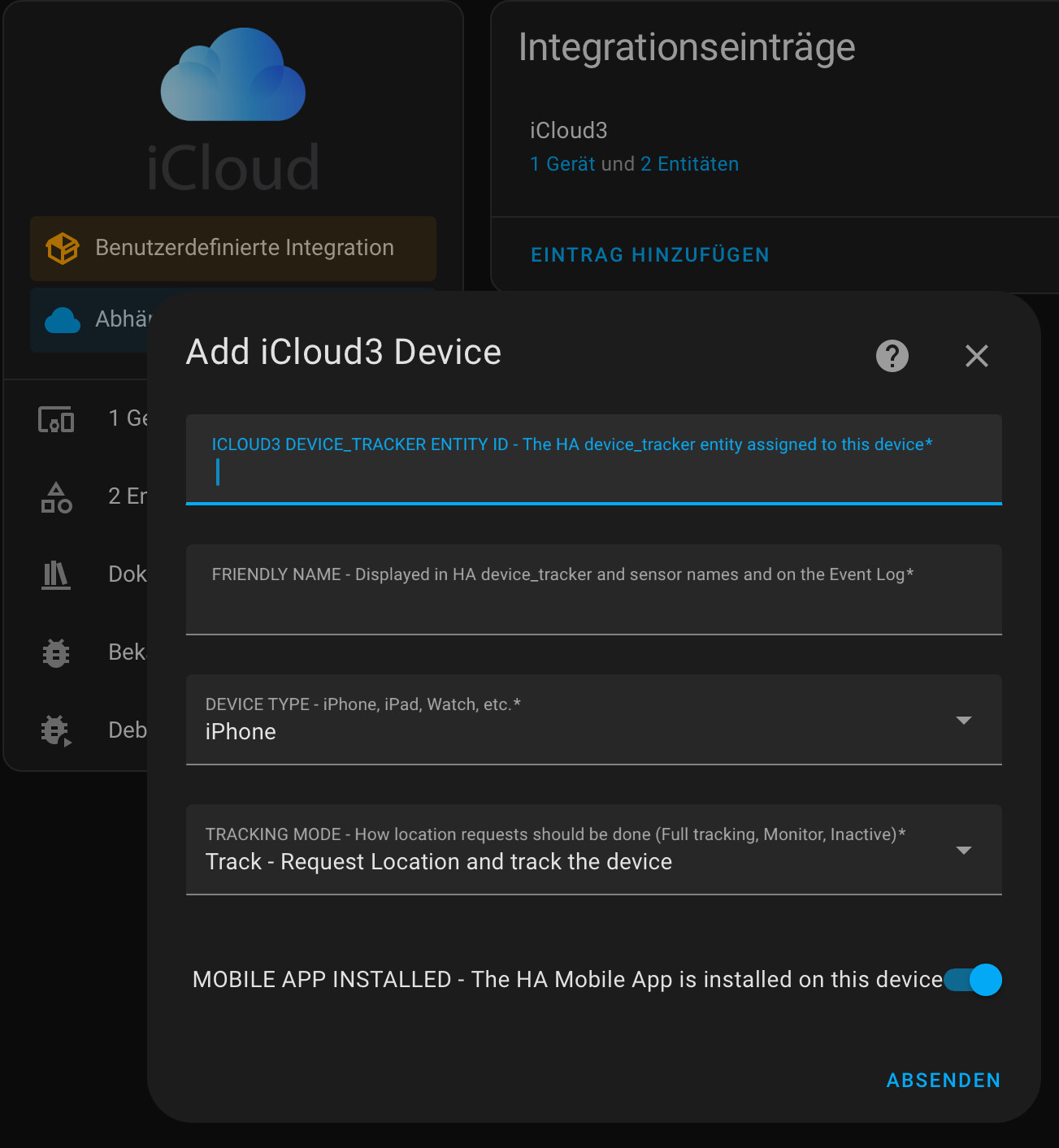The image size is (1059, 1148).
Task: Click the ABSENDEN button
Action: pyautogui.click(x=943, y=1080)
